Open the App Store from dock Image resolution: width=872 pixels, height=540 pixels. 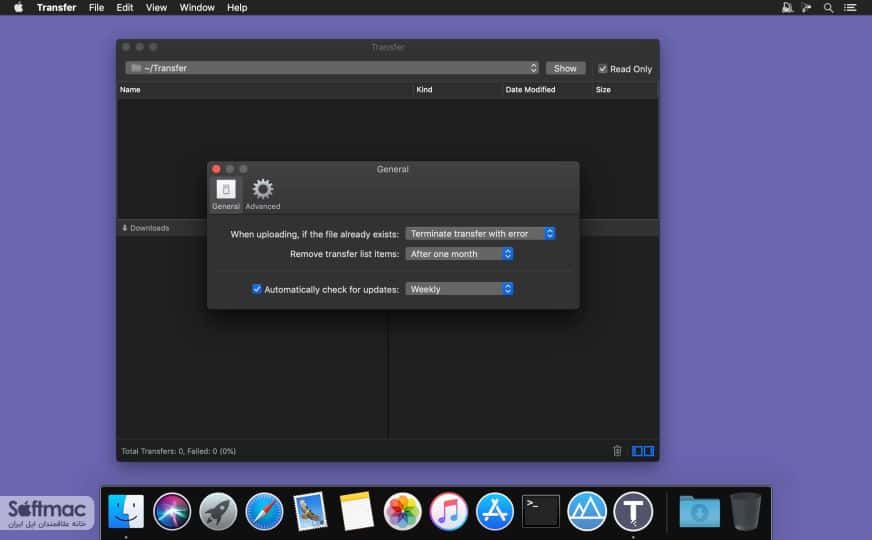pos(495,511)
